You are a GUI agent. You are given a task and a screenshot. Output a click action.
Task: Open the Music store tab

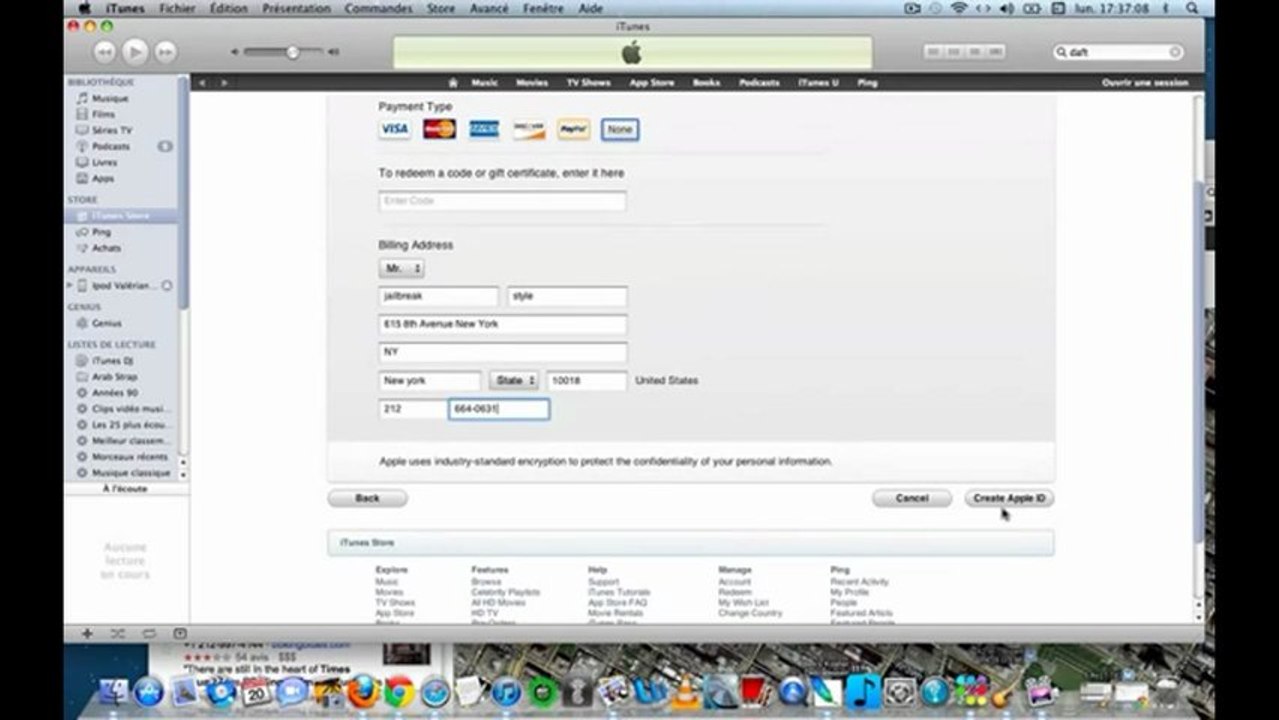485,83
